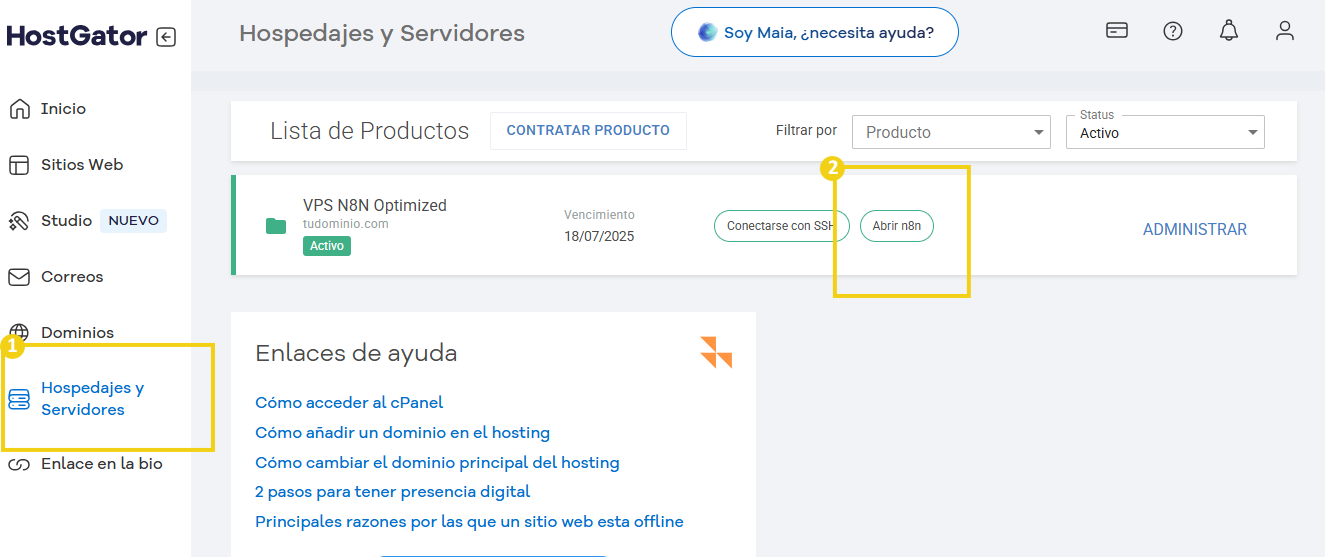Open Correos in the sidebar

coord(72,277)
